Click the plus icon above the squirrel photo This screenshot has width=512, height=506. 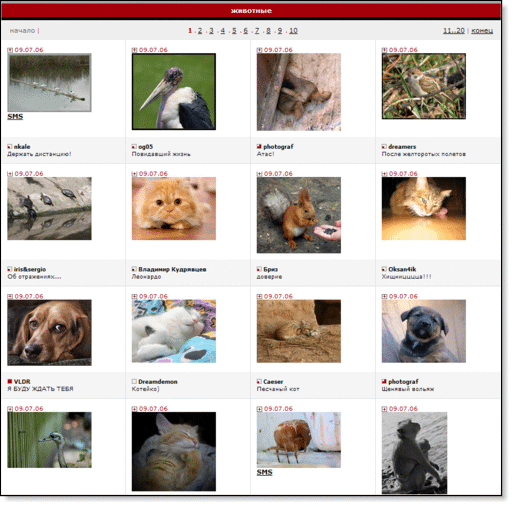(259, 174)
